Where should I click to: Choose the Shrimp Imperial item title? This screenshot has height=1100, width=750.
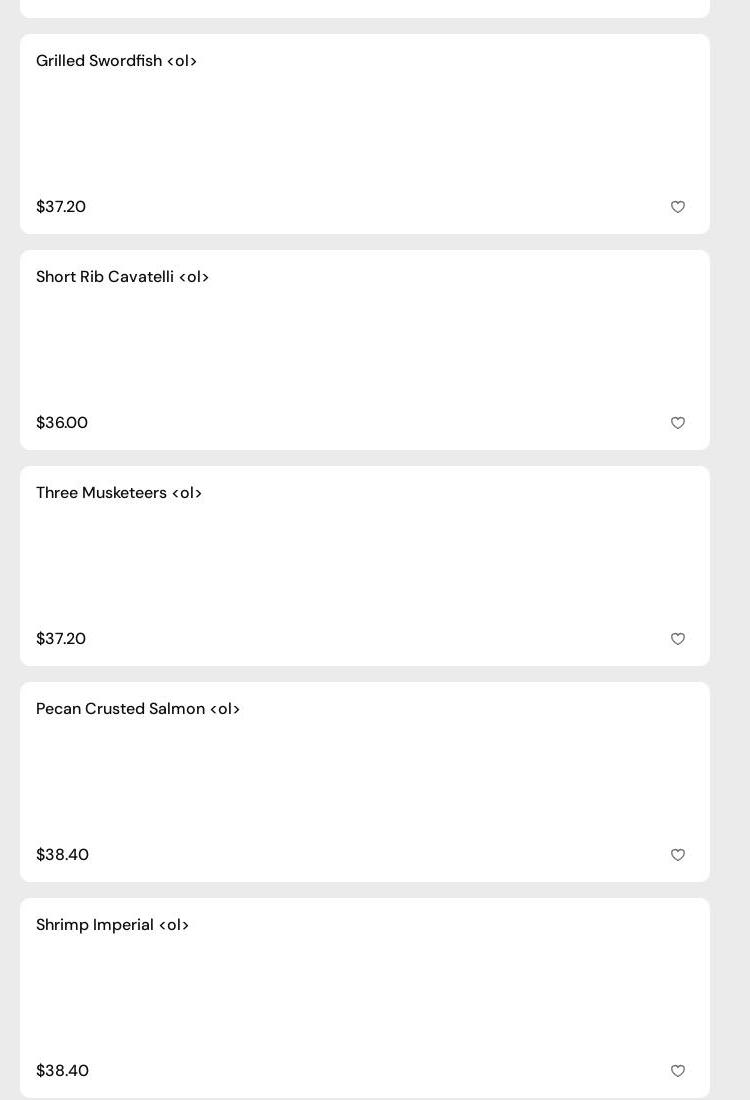coord(112,925)
